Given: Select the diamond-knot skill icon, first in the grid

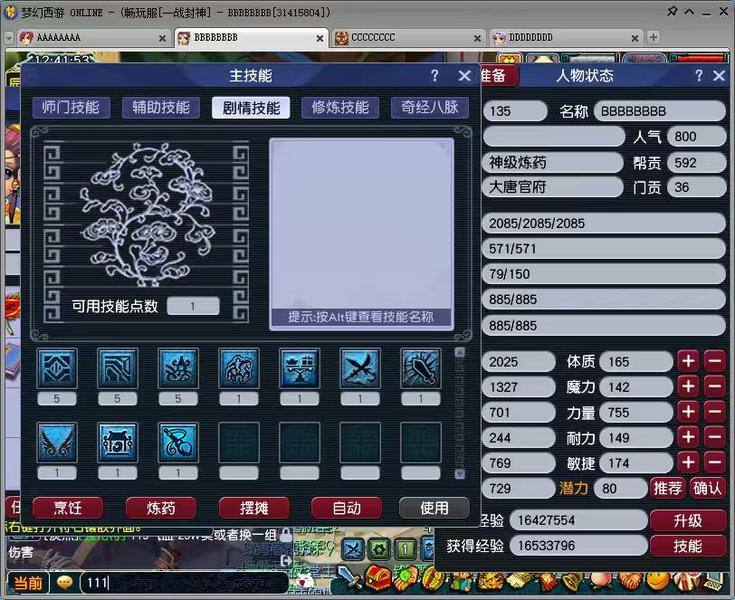Looking at the screenshot, I should [57, 368].
